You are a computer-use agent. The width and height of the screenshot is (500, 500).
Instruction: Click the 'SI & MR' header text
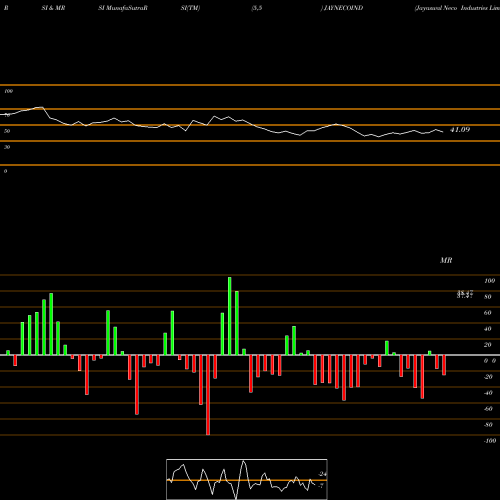click(x=53, y=8)
